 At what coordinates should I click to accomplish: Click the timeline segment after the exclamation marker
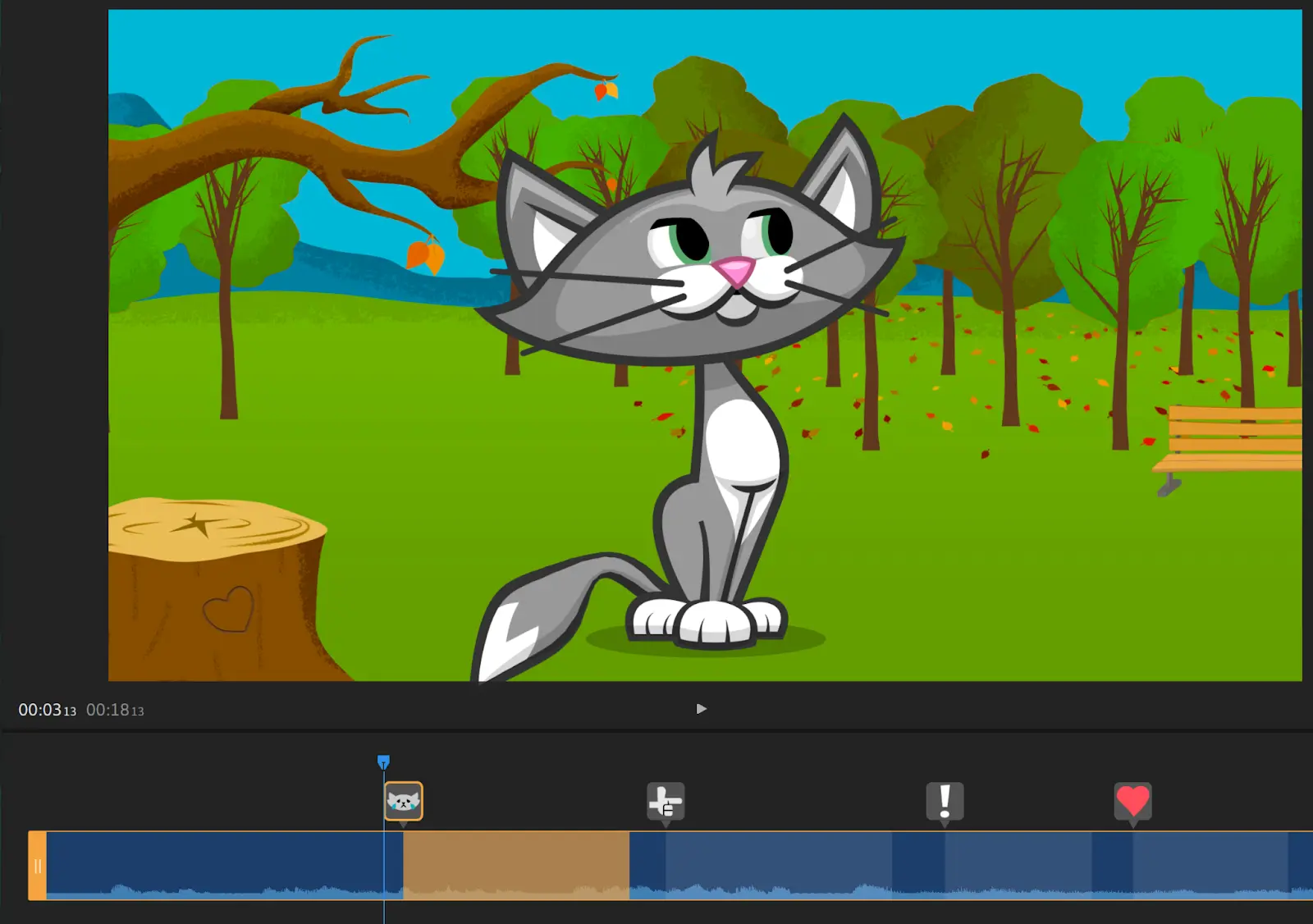coord(1018,864)
